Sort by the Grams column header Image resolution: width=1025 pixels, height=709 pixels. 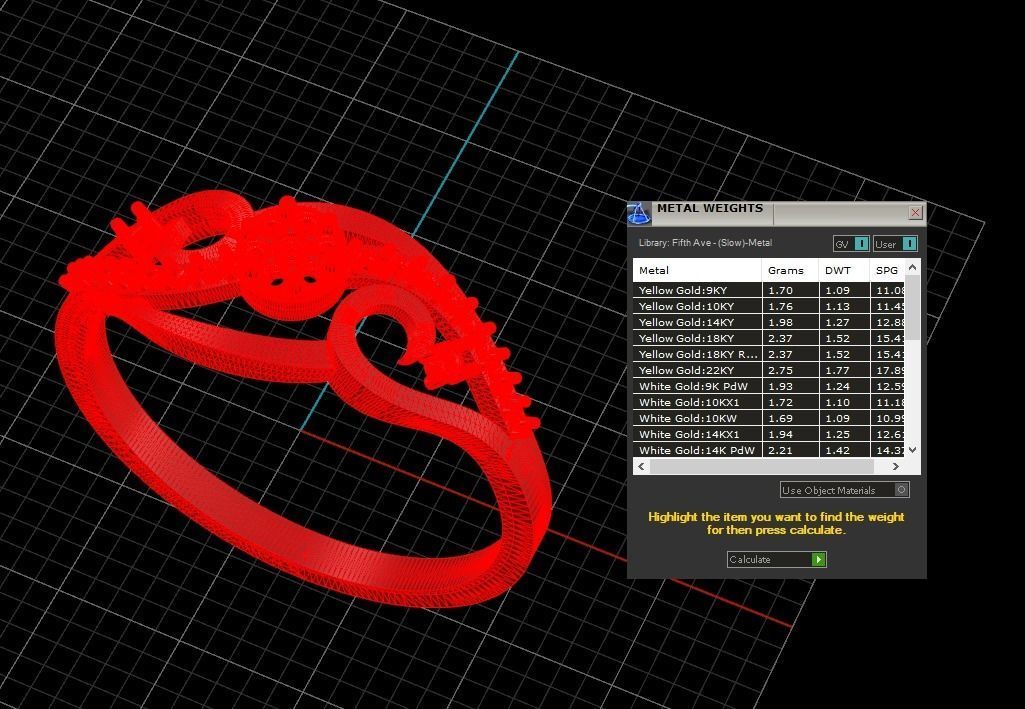pyautogui.click(x=790, y=270)
